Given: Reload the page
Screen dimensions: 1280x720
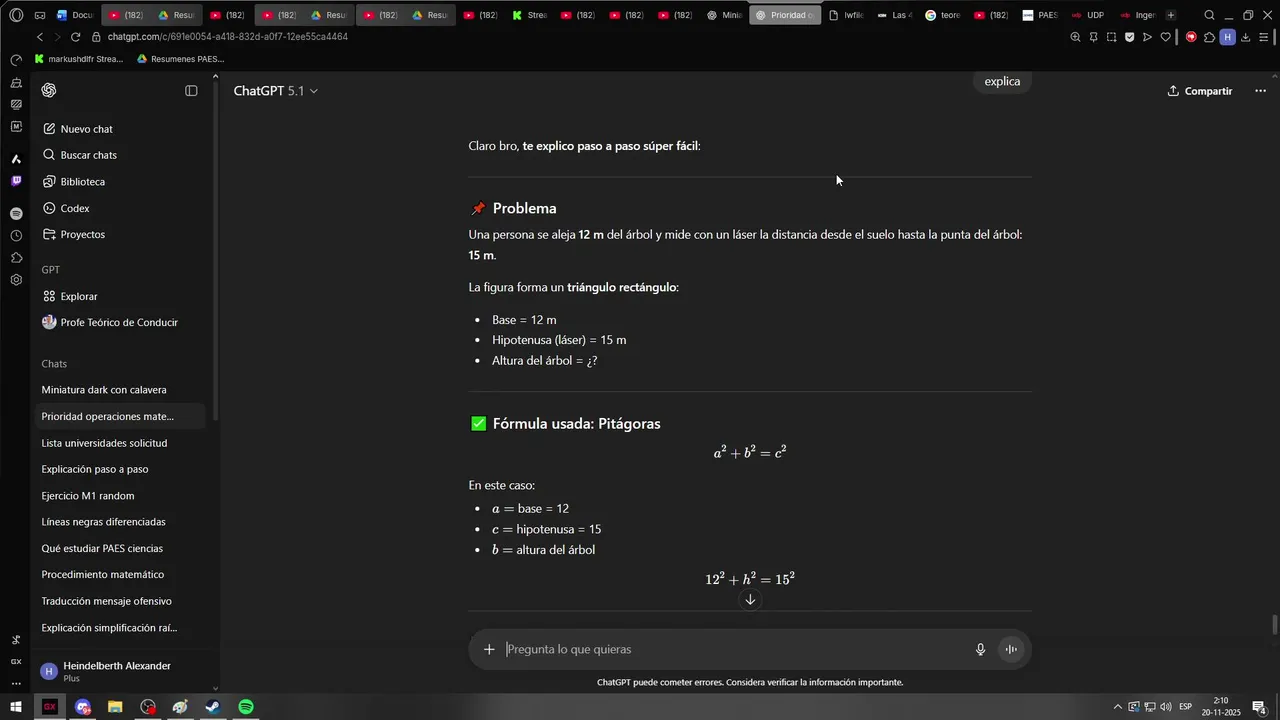Looking at the screenshot, I should tap(75, 37).
